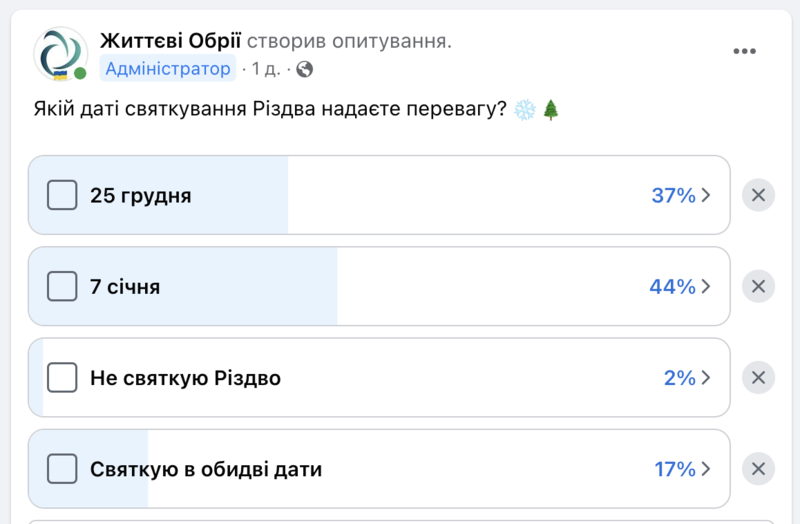This screenshot has width=800, height=524.
Task: Check the 'Не святкую Різдво' checkbox
Action: pyautogui.click(x=62, y=378)
